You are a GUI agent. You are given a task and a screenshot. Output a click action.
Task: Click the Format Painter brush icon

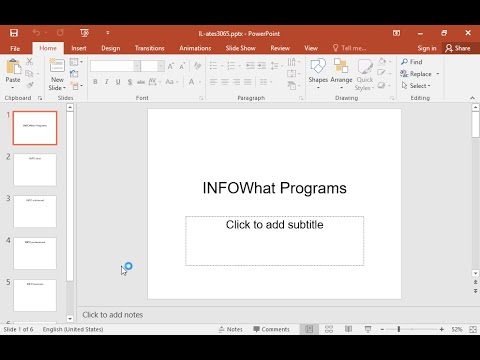click(30, 85)
